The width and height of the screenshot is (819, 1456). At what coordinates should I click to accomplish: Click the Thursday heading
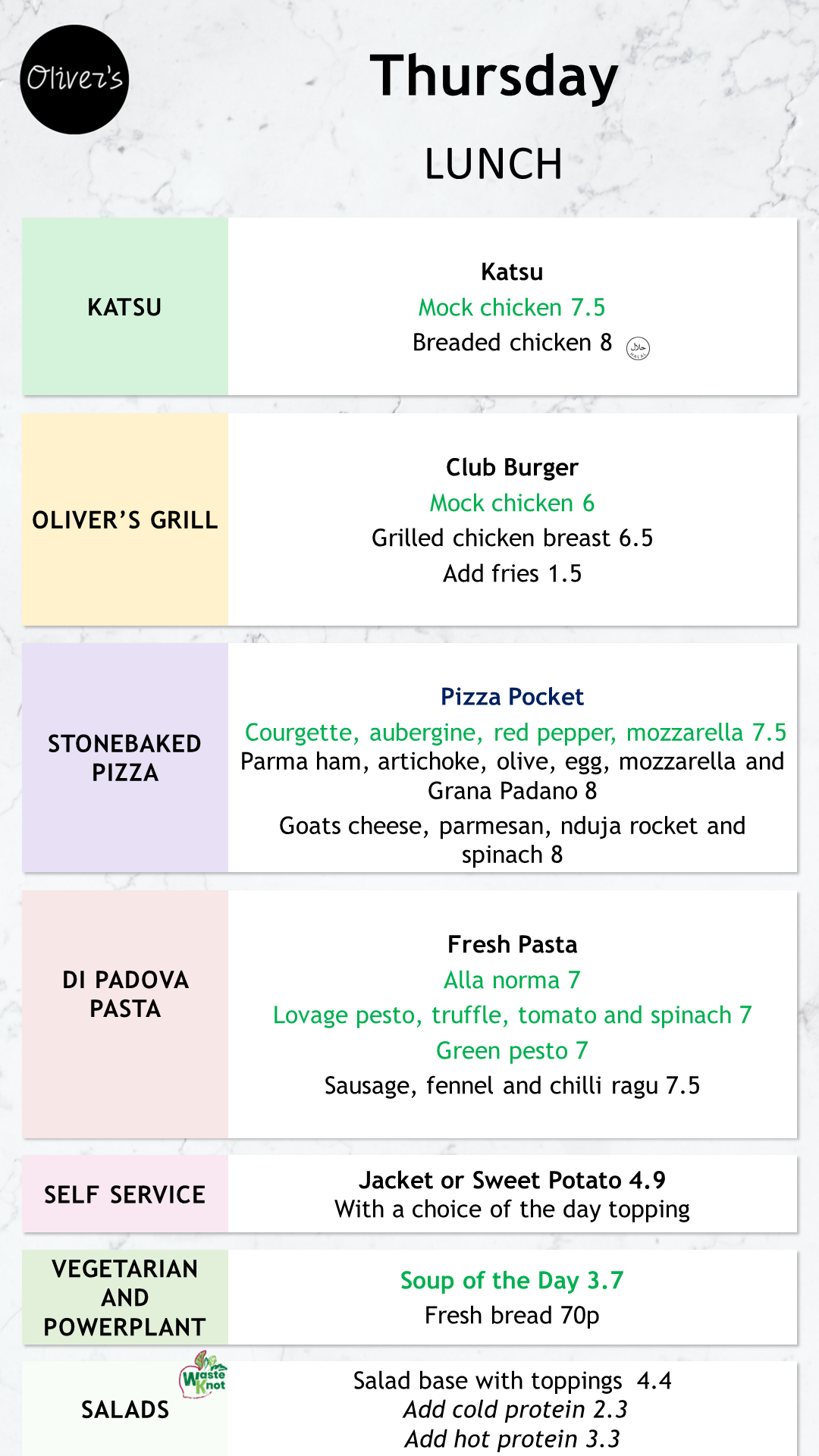coord(494,77)
